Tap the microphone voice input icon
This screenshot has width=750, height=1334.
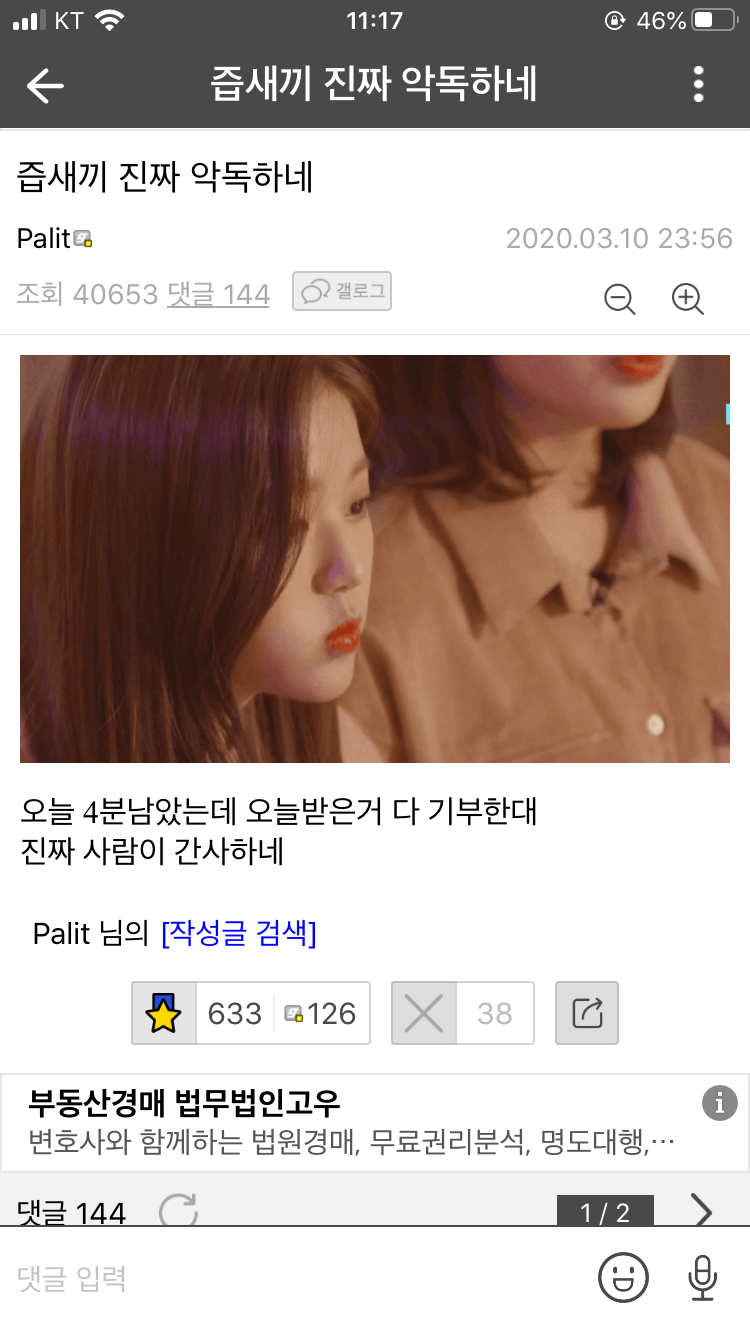(703, 1277)
